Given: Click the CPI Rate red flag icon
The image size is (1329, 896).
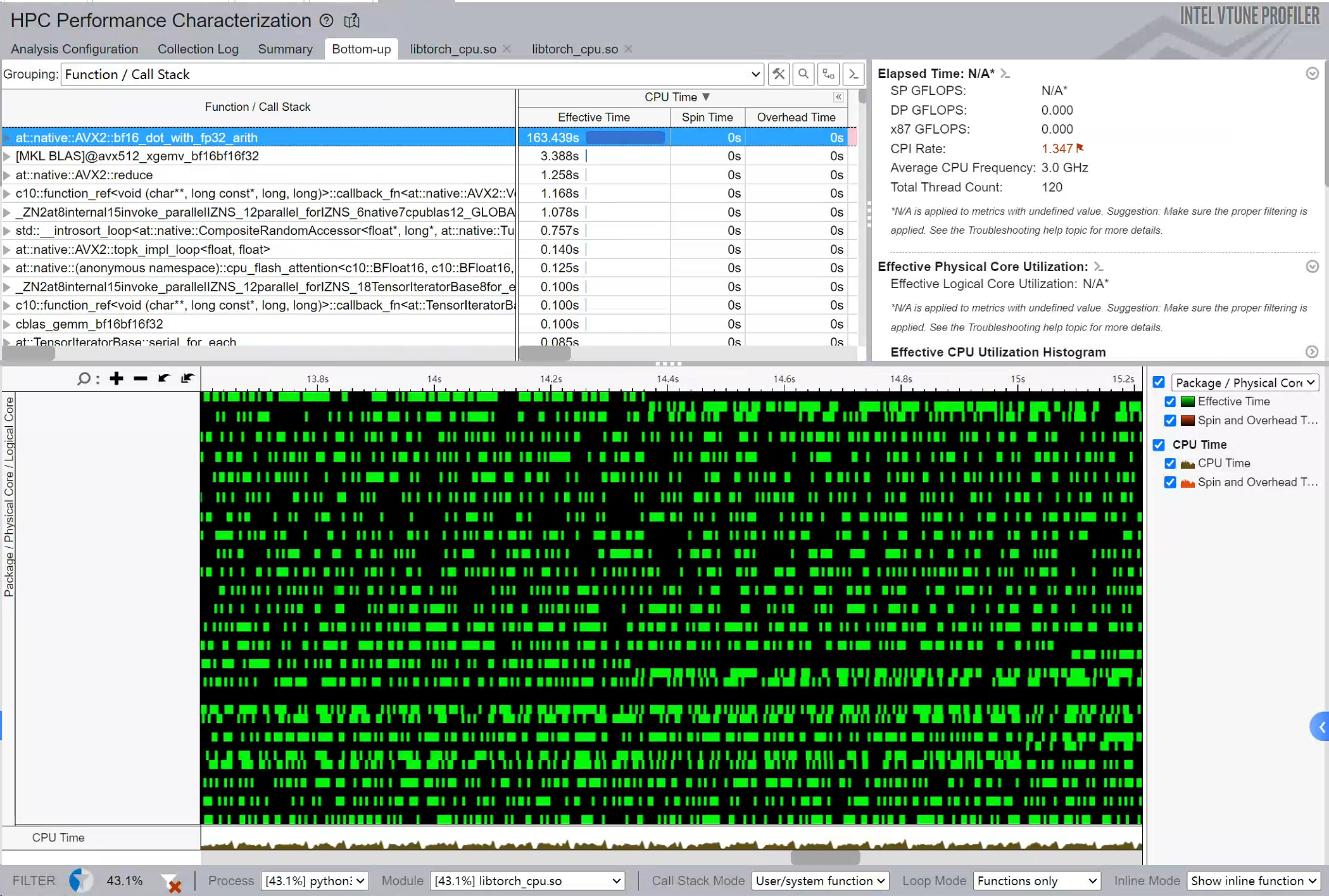Looking at the screenshot, I should coord(1080,148).
